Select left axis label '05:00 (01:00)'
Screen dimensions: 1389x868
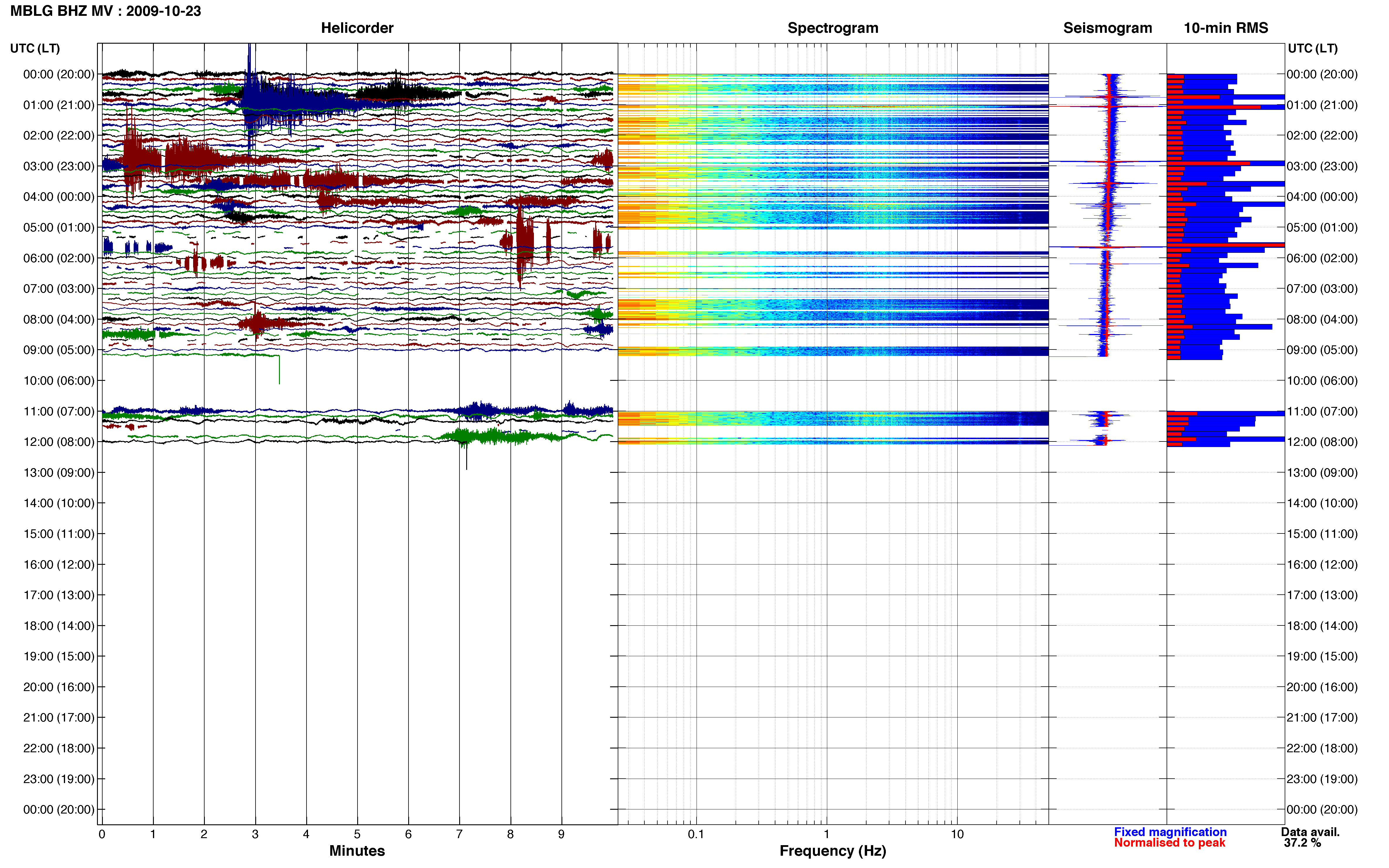(59, 227)
